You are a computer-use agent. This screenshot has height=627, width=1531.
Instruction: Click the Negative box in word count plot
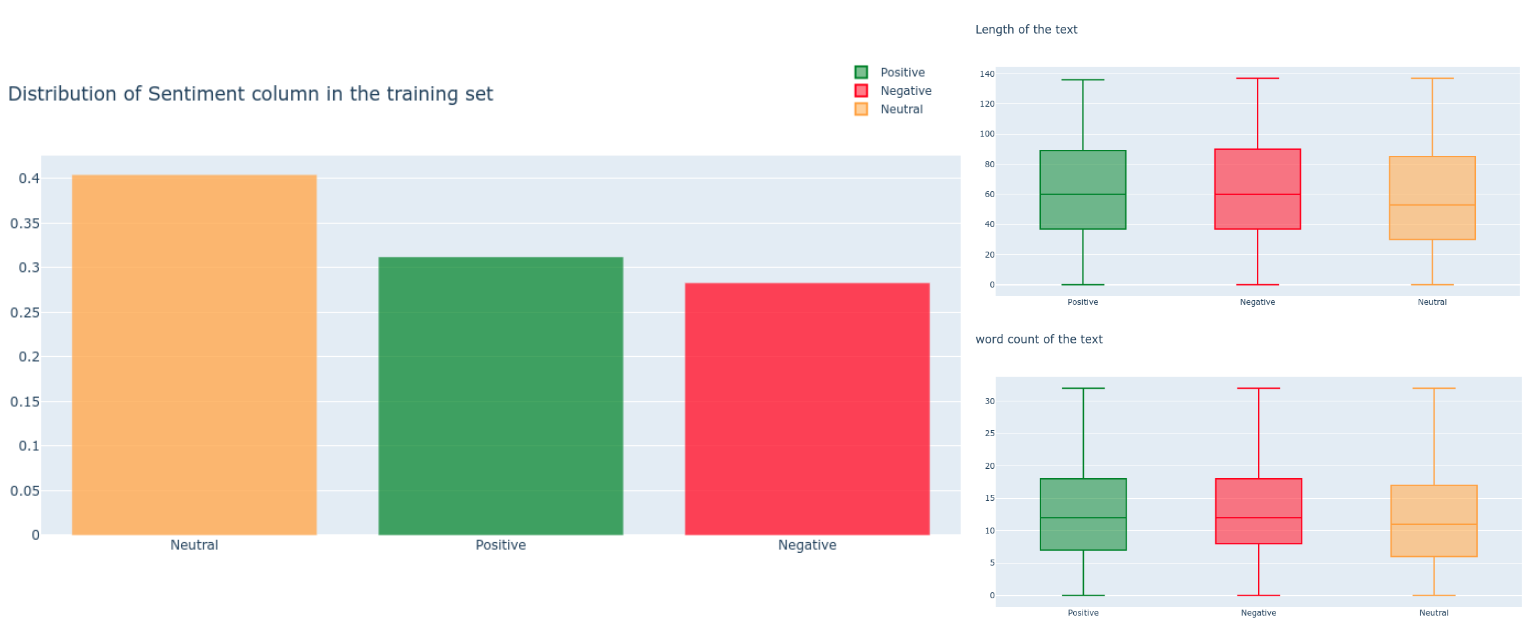tap(1258, 511)
